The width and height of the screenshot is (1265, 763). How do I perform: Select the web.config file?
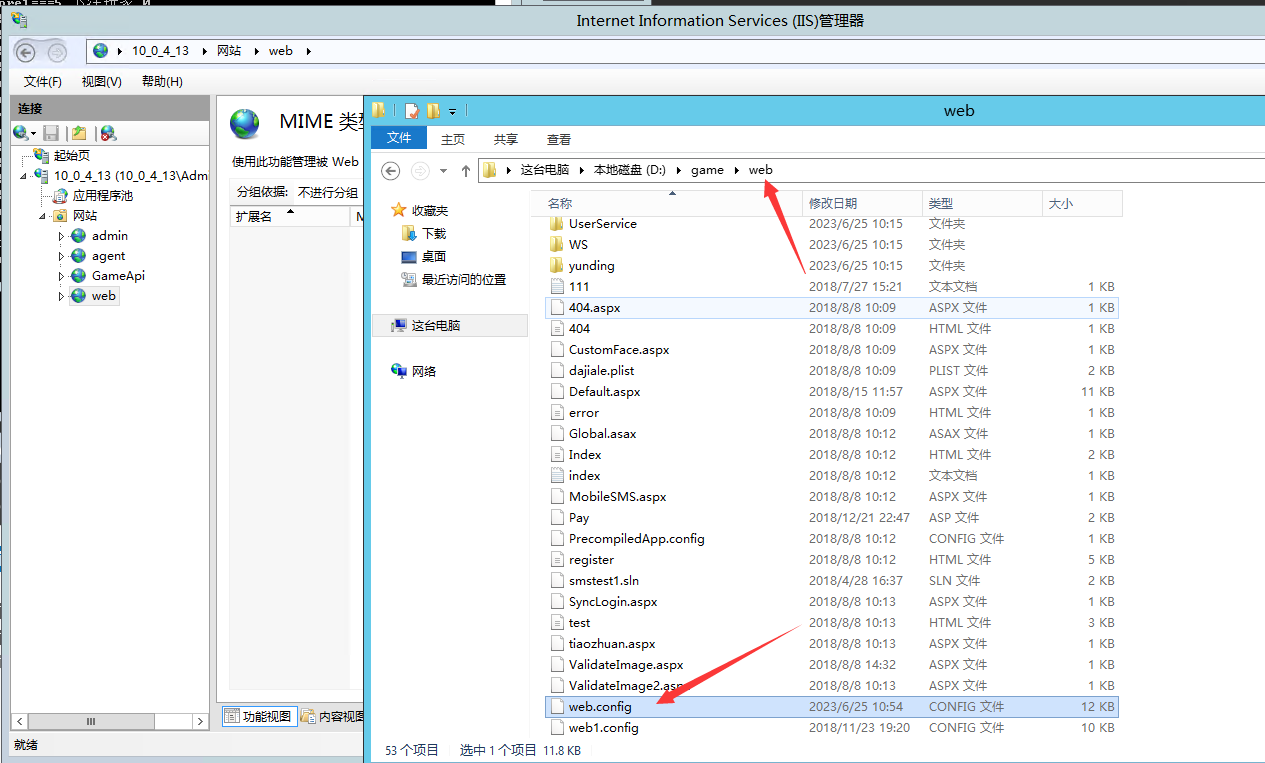click(600, 707)
